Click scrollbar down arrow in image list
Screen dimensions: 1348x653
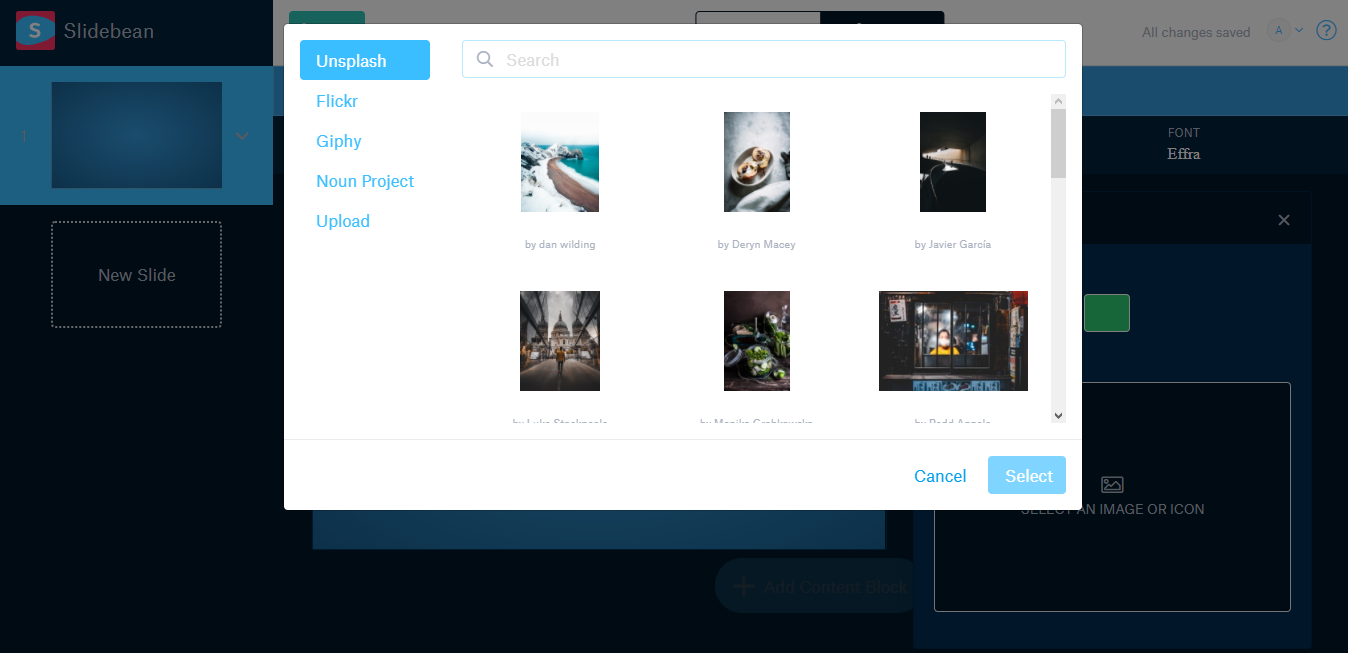pyautogui.click(x=1059, y=415)
